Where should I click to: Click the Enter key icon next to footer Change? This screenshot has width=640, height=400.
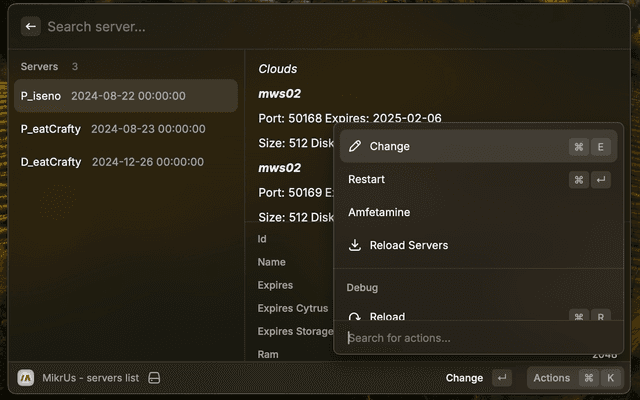click(502, 378)
